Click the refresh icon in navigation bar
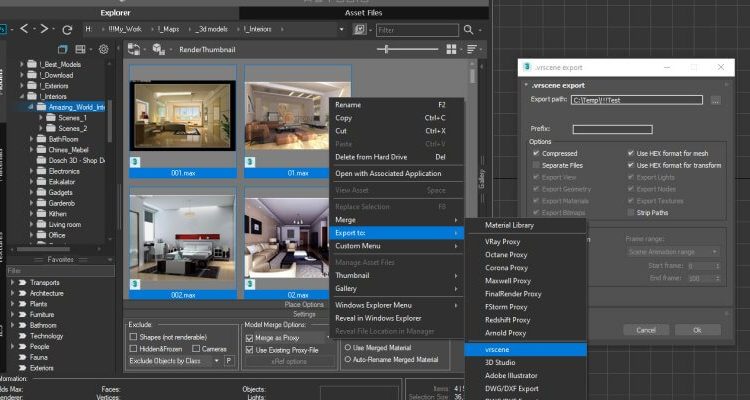The image size is (750, 400). (x=69, y=30)
